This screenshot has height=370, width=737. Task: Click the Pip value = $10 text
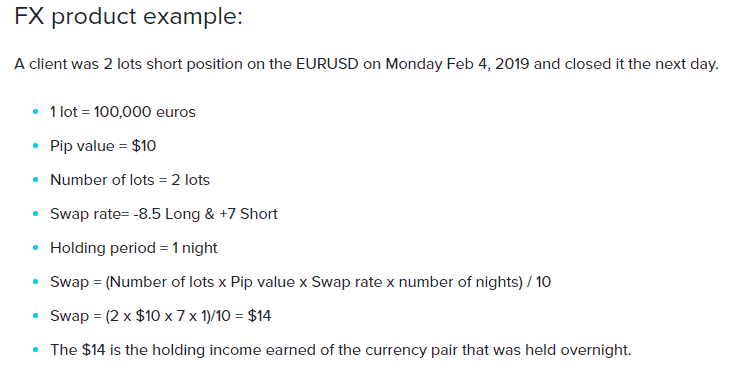103,146
